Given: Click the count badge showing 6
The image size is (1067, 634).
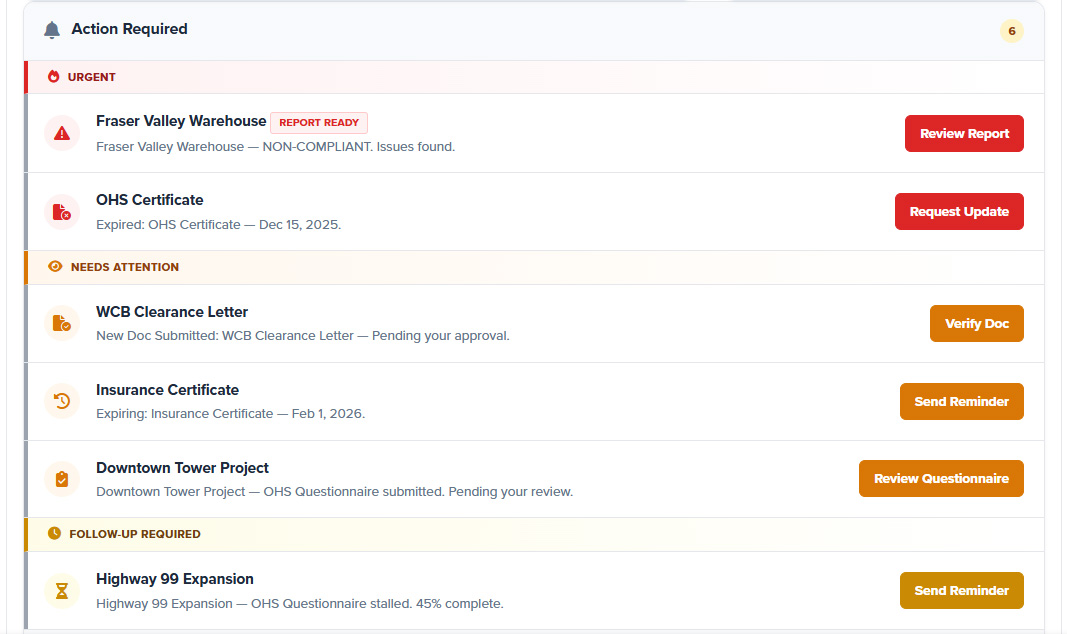Looking at the screenshot, I should [1011, 31].
